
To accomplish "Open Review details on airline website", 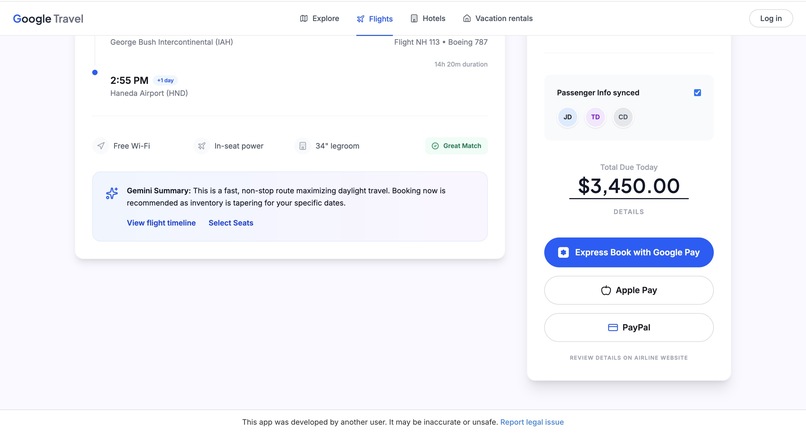I will click(x=628, y=358).
